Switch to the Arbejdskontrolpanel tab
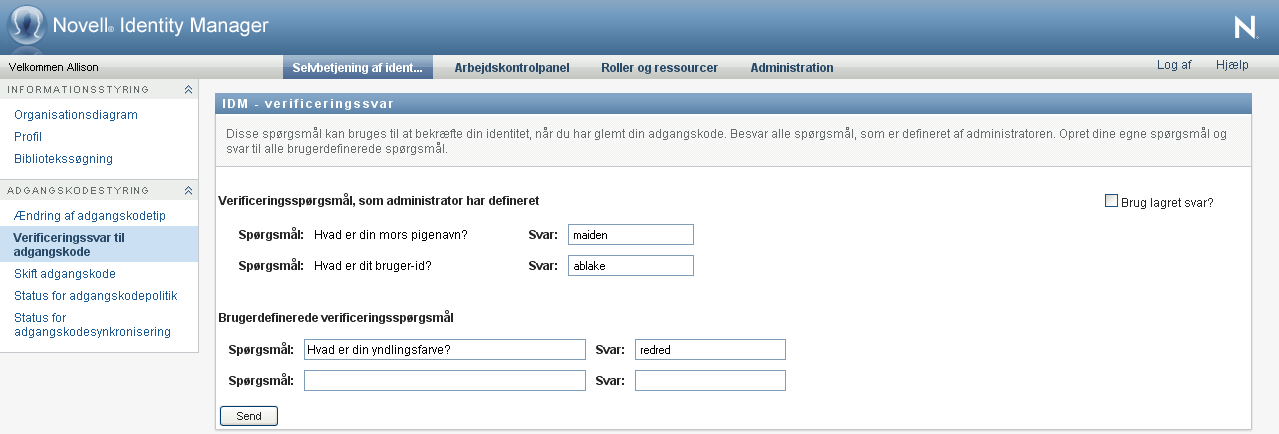 click(x=511, y=68)
